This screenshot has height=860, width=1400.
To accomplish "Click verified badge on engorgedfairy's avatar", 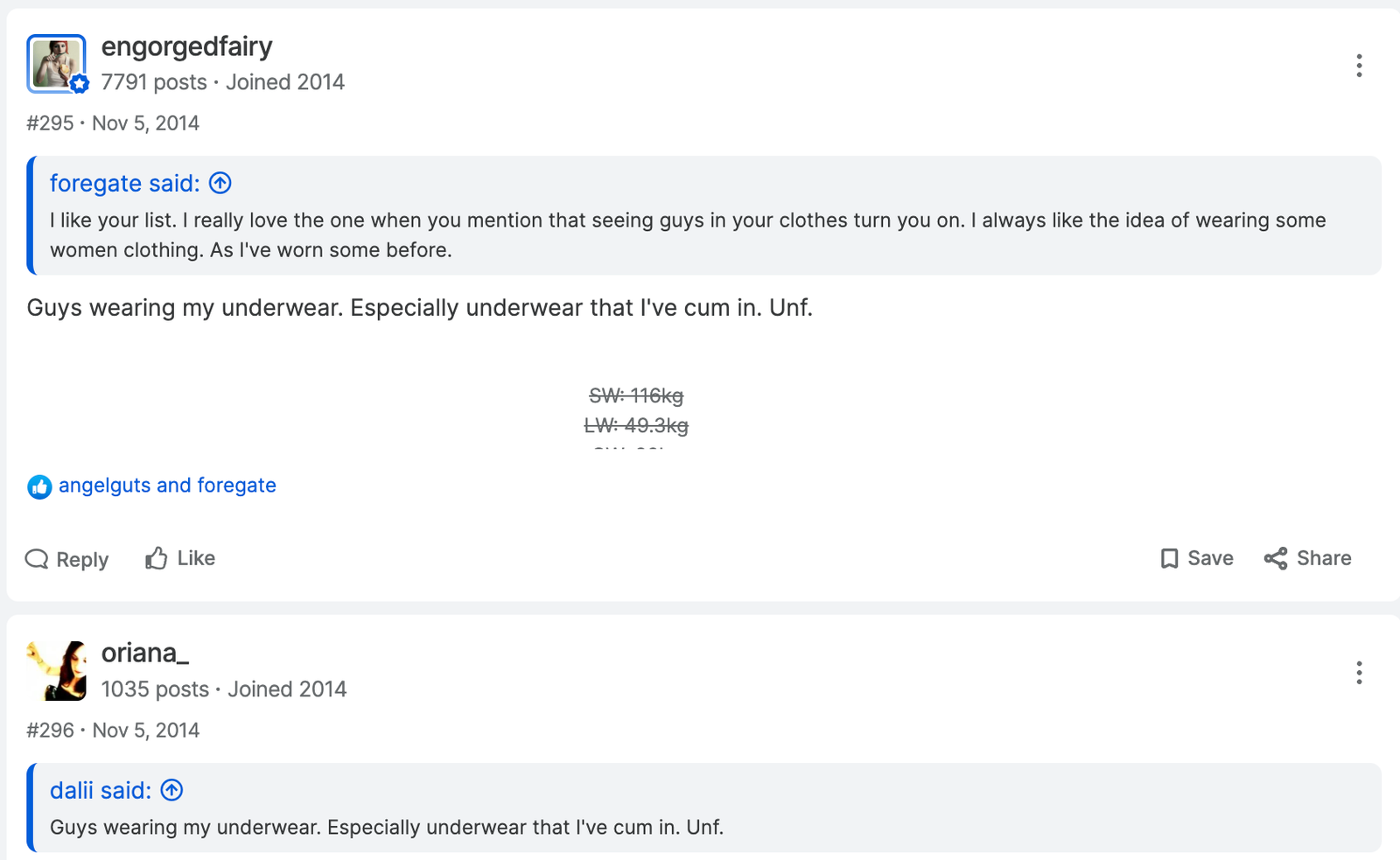I will pyautogui.click(x=80, y=84).
